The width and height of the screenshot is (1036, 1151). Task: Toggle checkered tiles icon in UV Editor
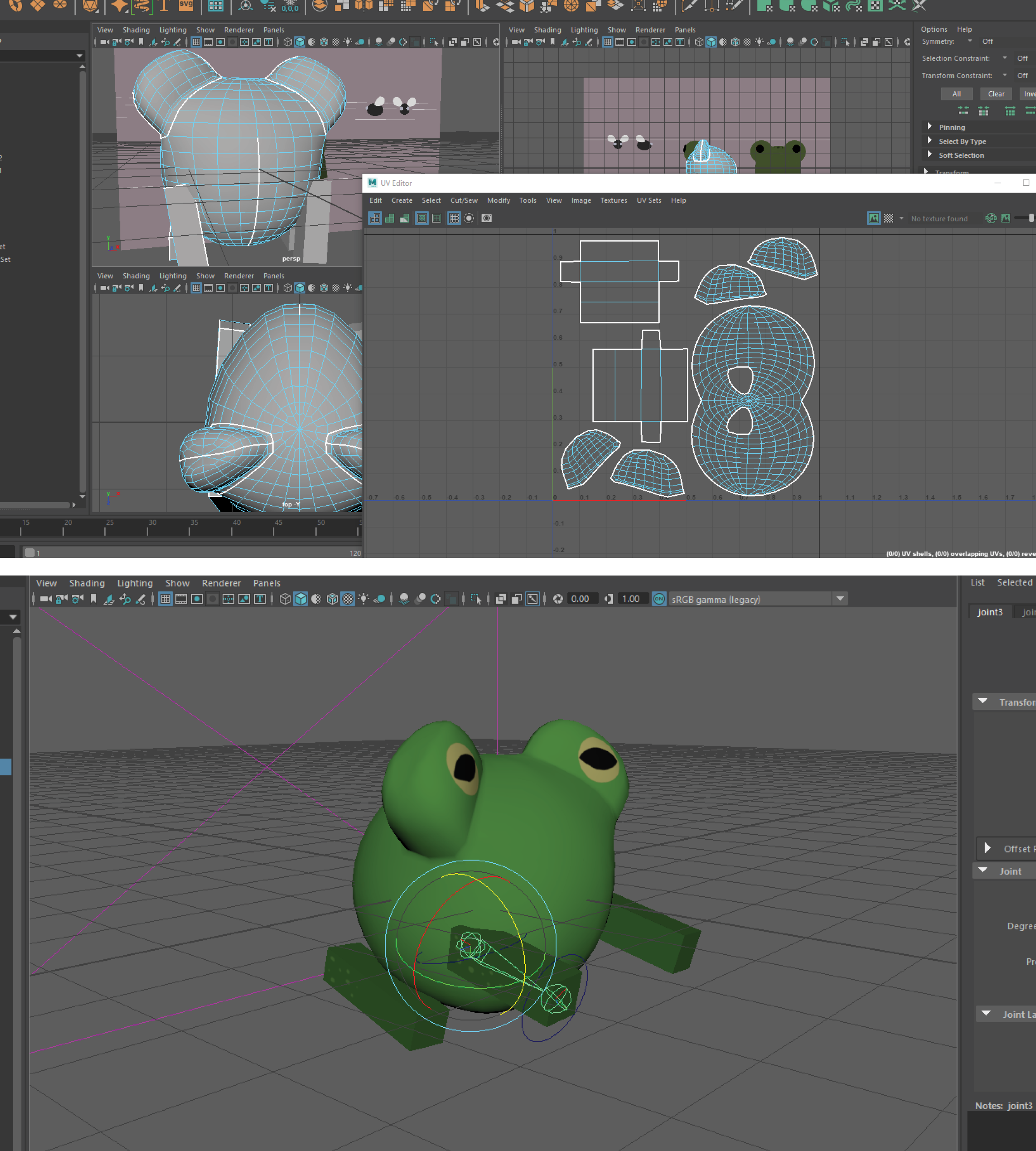tap(889, 218)
